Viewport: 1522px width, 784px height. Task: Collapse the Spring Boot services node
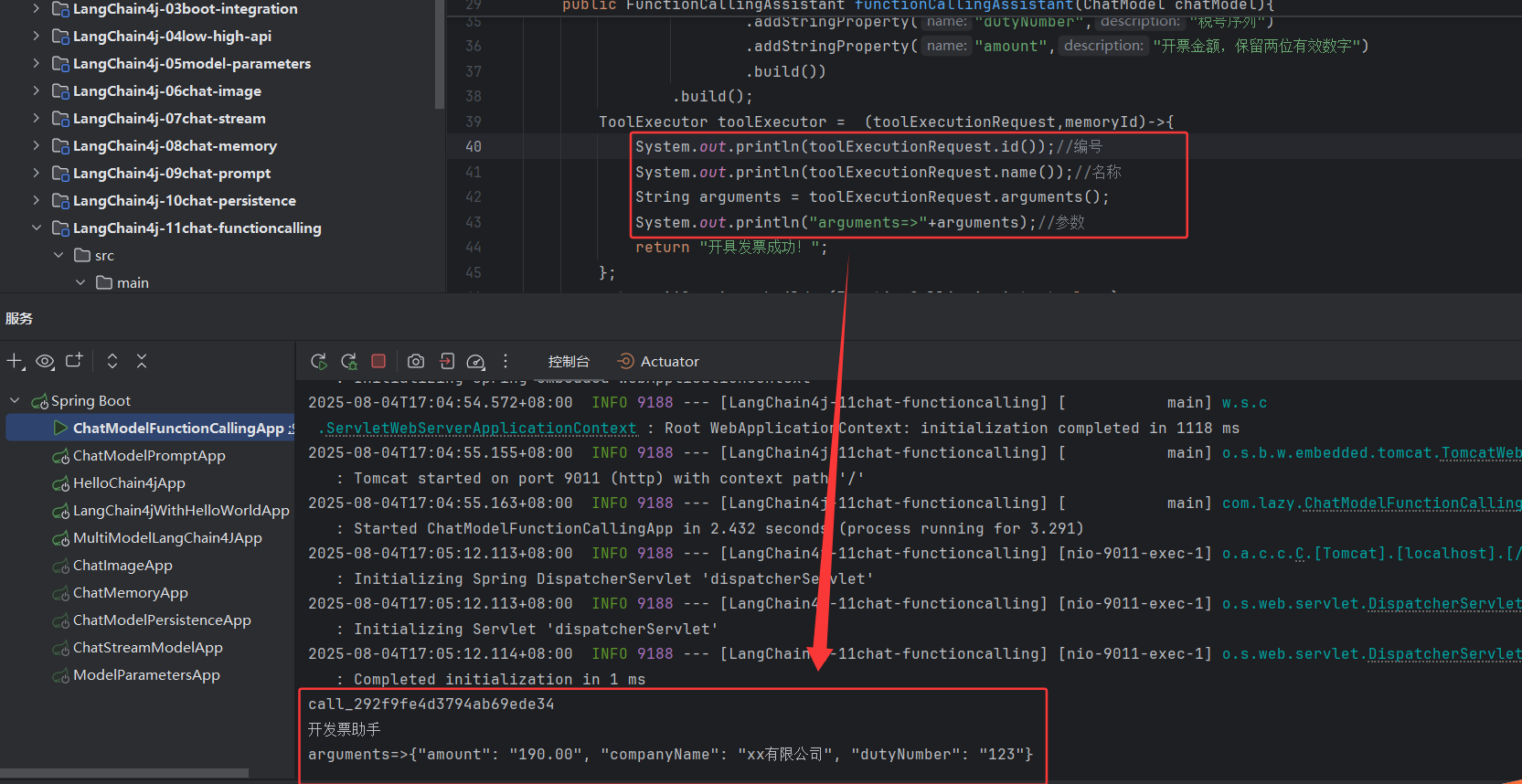click(x=15, y=401)
